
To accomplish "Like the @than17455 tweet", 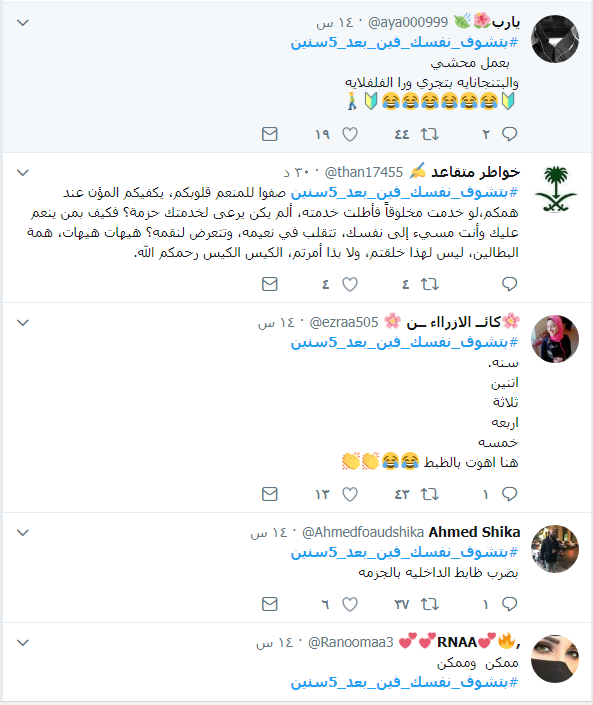I will [x=350, y=284].
